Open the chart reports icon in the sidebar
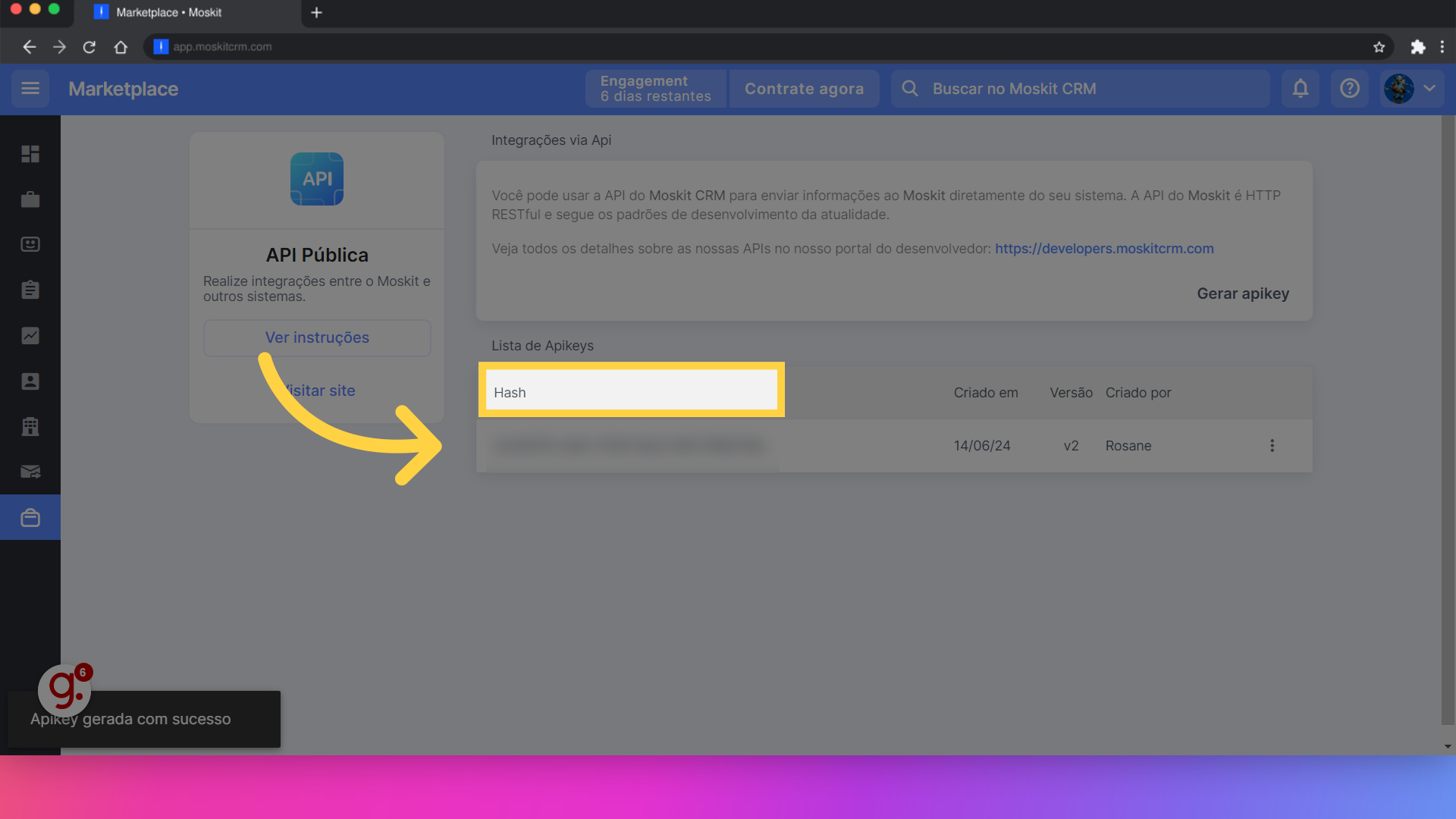 click(30, 335)
